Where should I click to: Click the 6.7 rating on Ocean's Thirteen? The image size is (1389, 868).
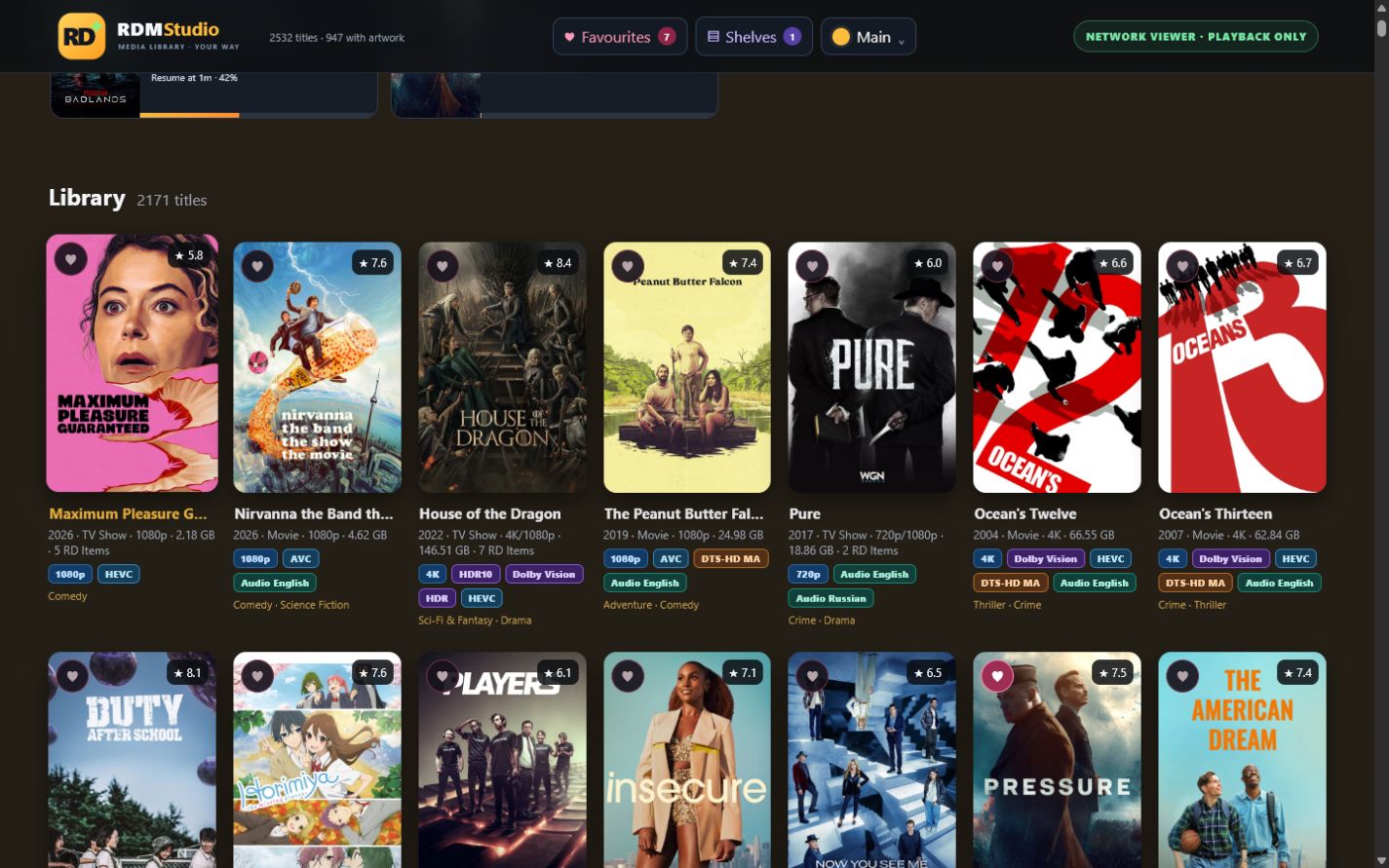click(1297, 263)
